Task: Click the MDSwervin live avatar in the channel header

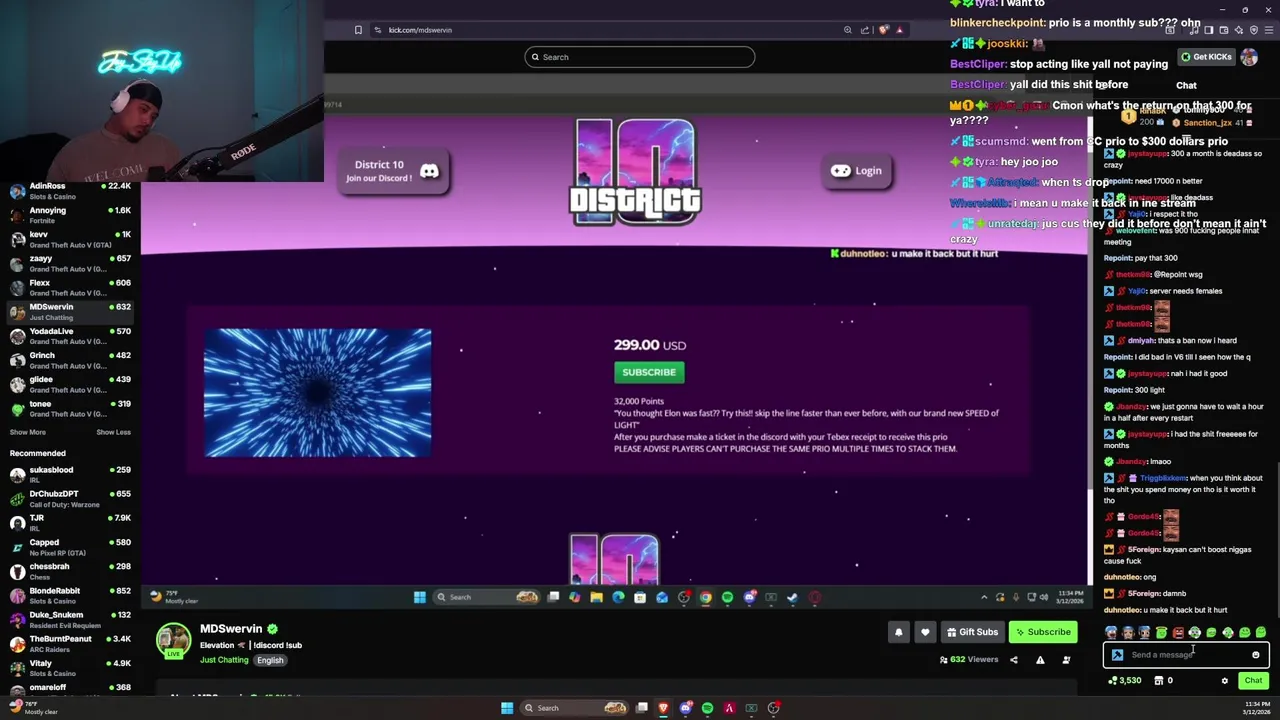Action: click(173, 641)
